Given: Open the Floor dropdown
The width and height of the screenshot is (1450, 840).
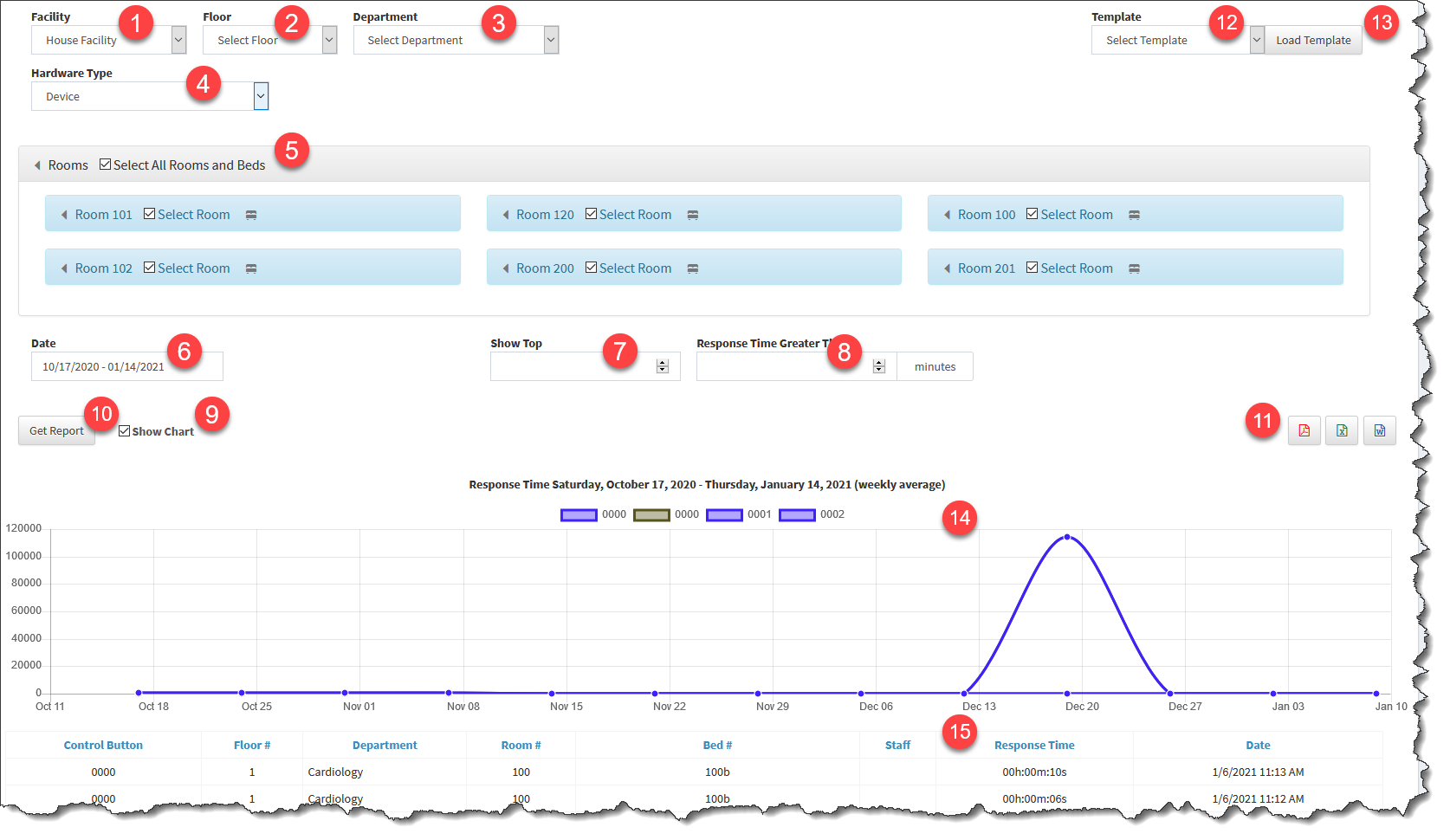Looking at the screenshot, I should 270,40.
